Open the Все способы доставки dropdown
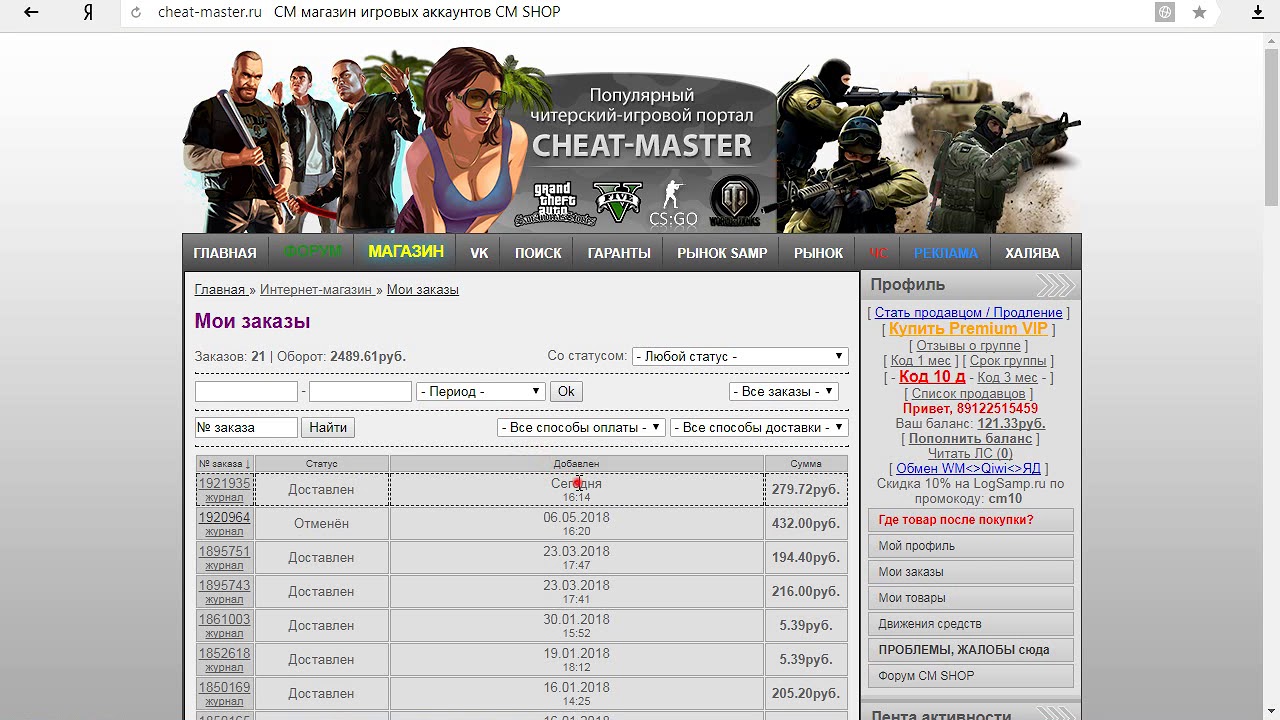The width and height of the screenshot is (1280, 720). (x=759, y=427)
